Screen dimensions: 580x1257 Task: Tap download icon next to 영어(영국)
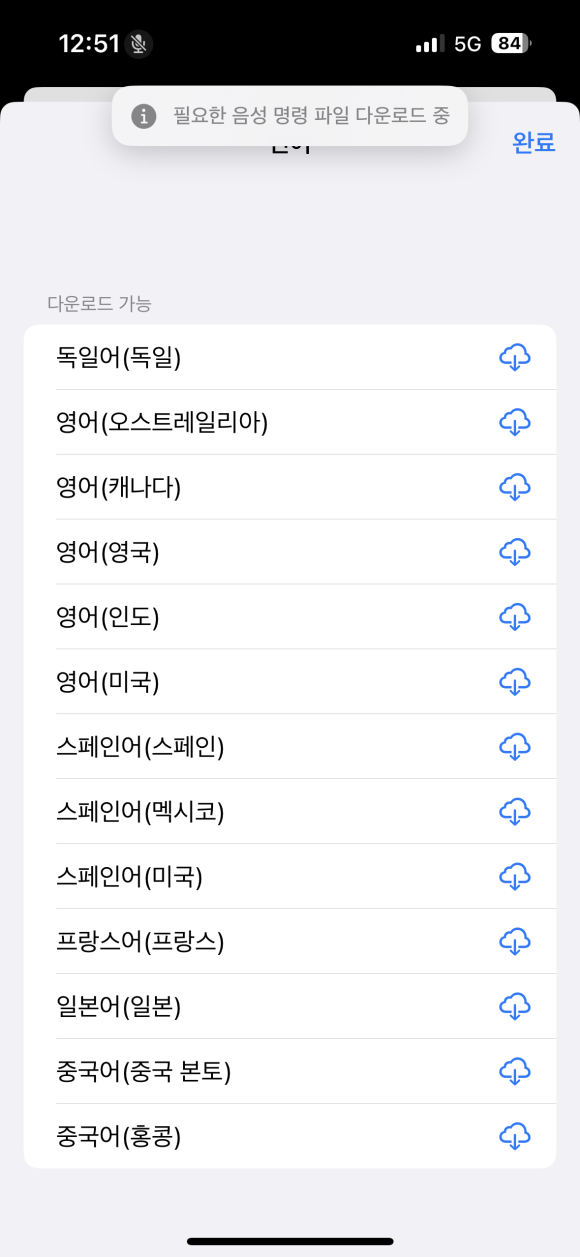[x=514, y=551]
